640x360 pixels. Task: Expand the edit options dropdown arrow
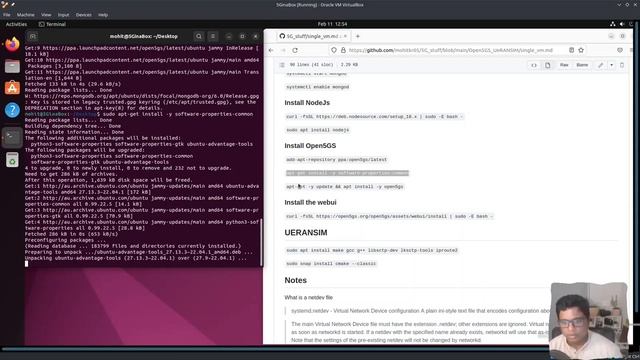click(611, 65)
